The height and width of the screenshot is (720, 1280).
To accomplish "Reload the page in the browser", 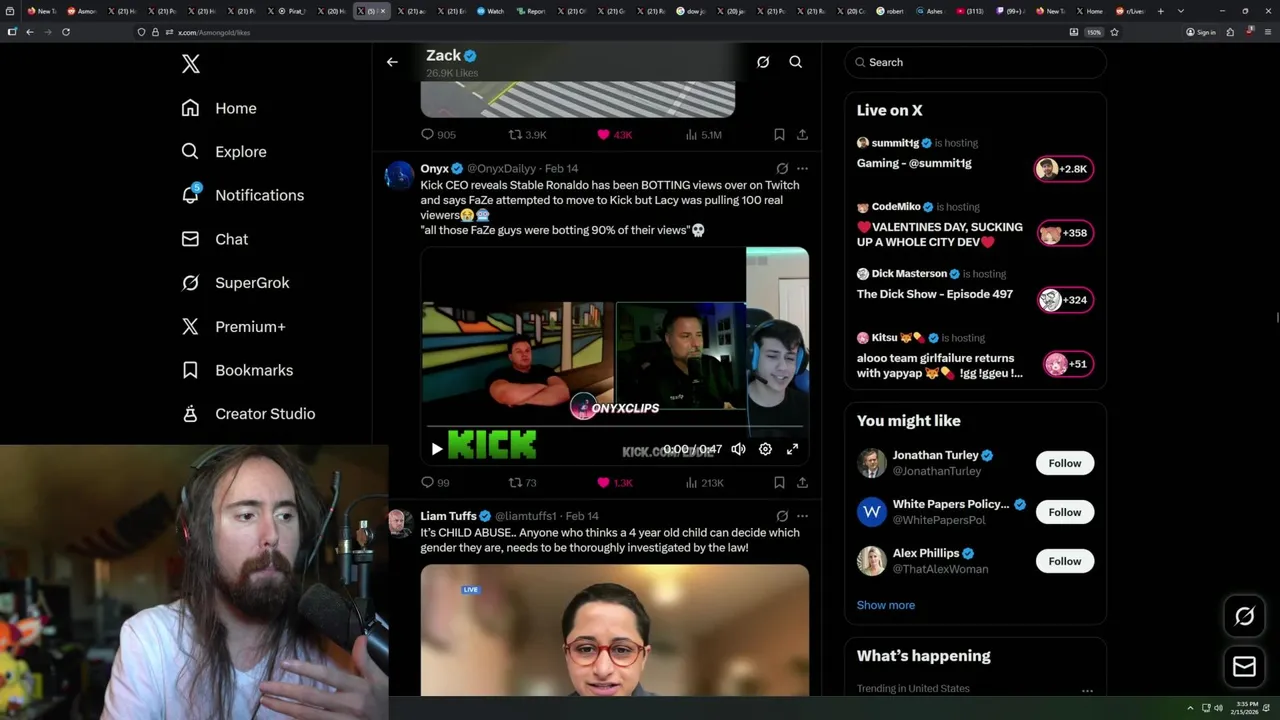I will point(66,32).
